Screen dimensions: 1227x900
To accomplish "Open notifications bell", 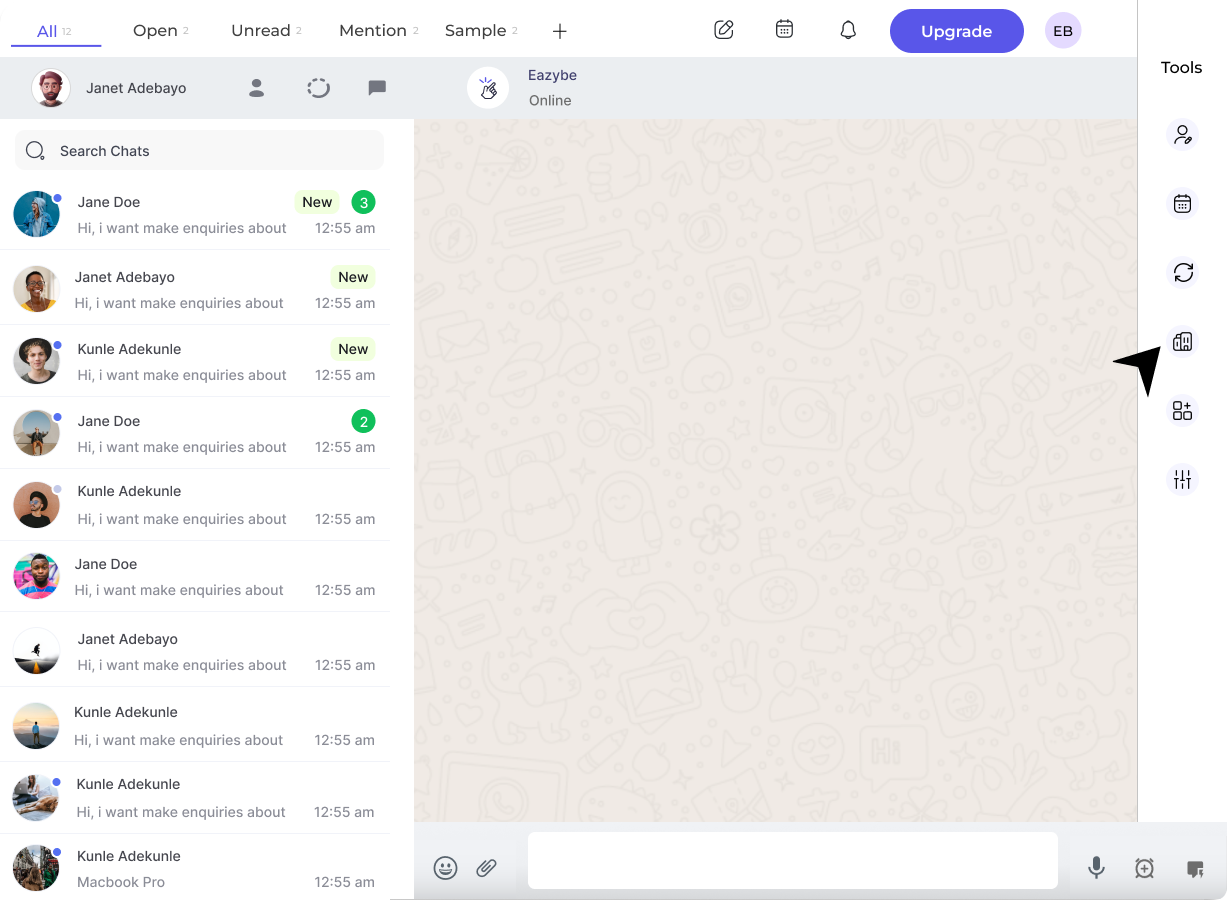I will 848,30.
